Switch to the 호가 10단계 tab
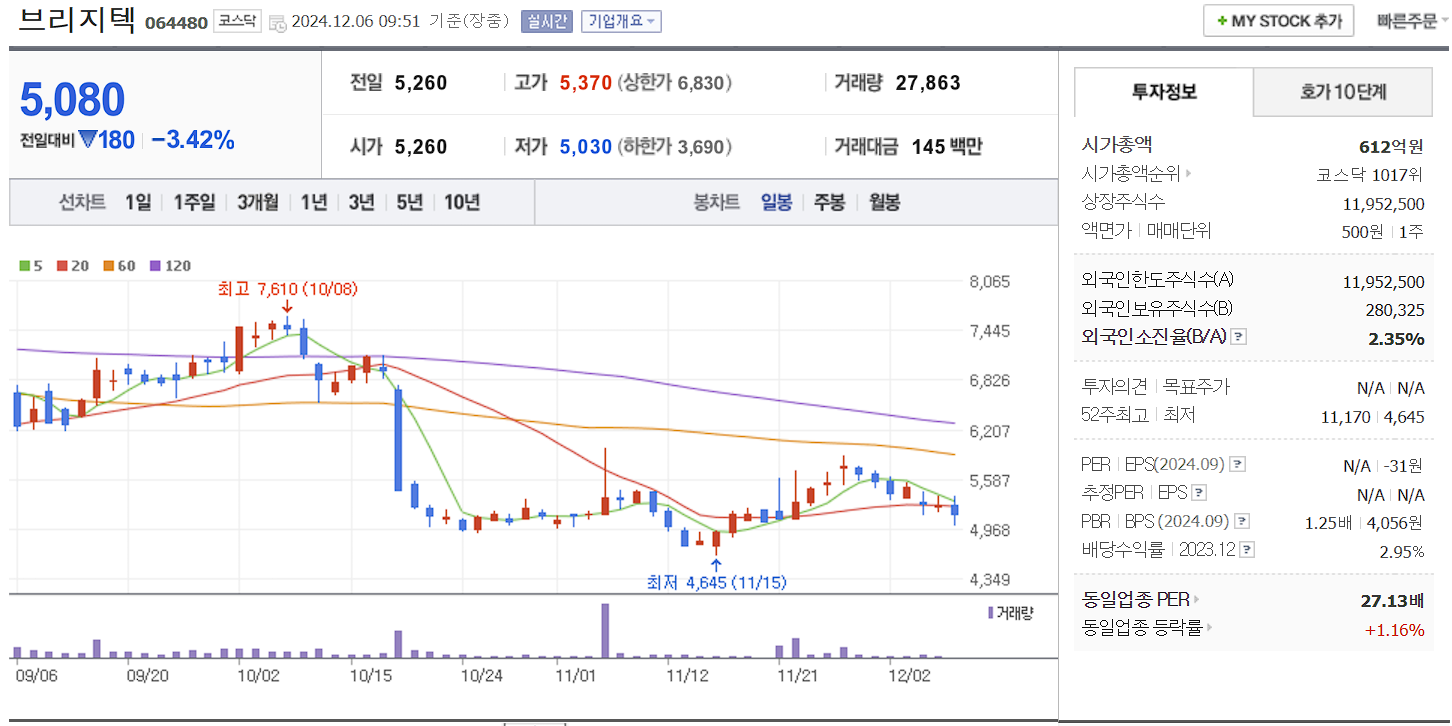The image size is (1452, 726). (1343, 91)
